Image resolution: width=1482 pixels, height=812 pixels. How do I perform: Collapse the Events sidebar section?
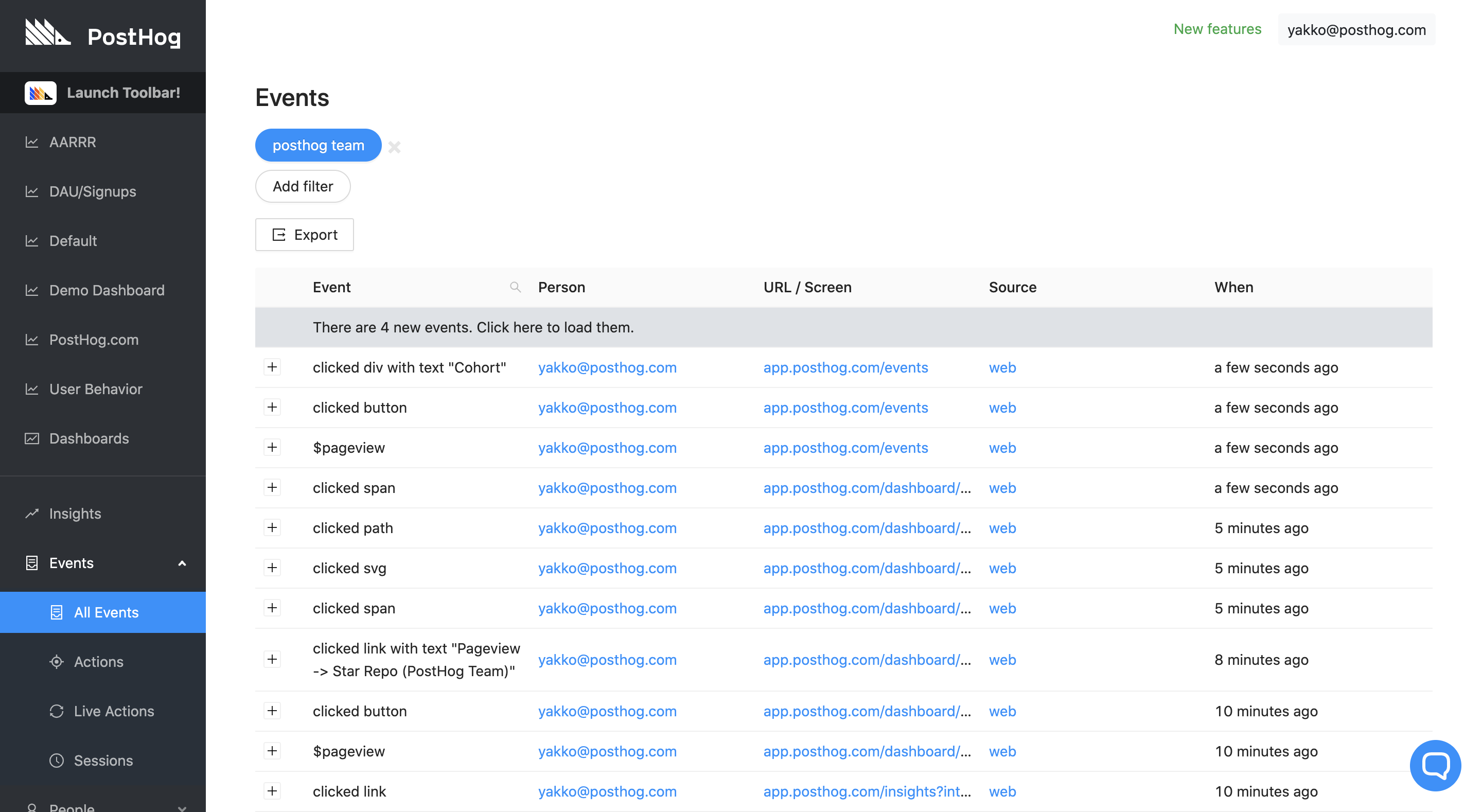182,563
